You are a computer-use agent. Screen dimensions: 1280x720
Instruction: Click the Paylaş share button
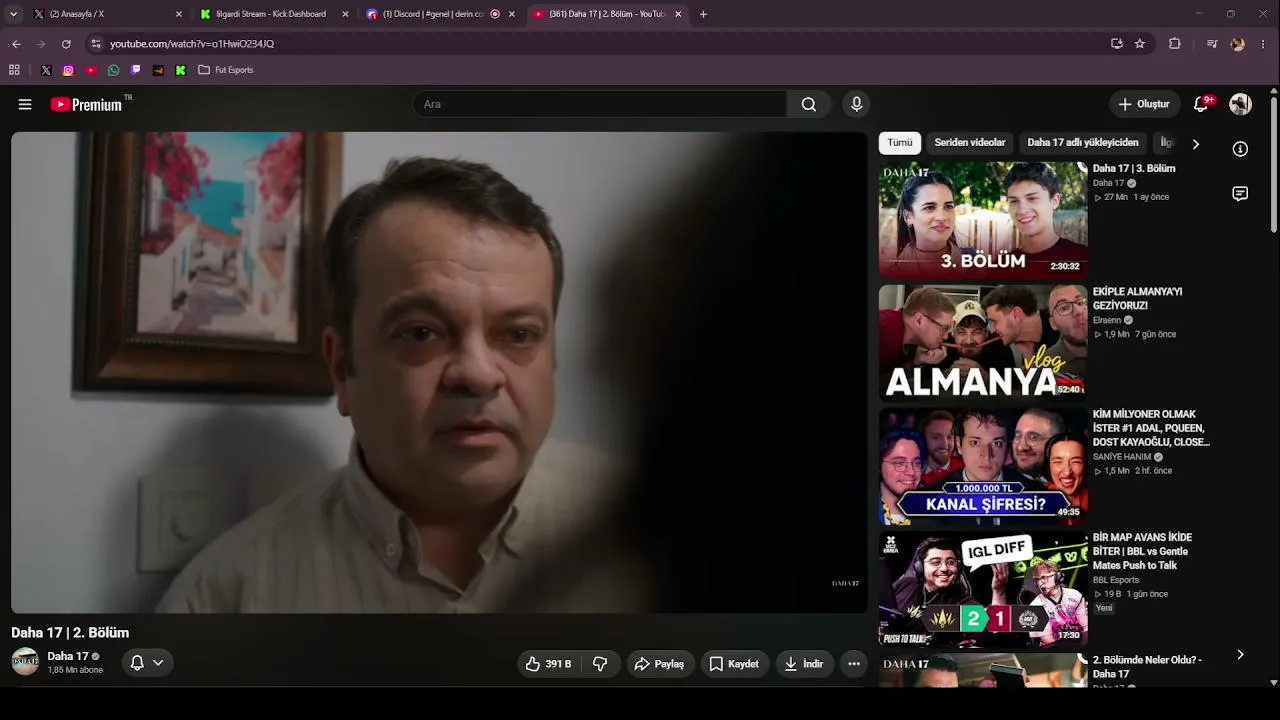click(660, 664)
